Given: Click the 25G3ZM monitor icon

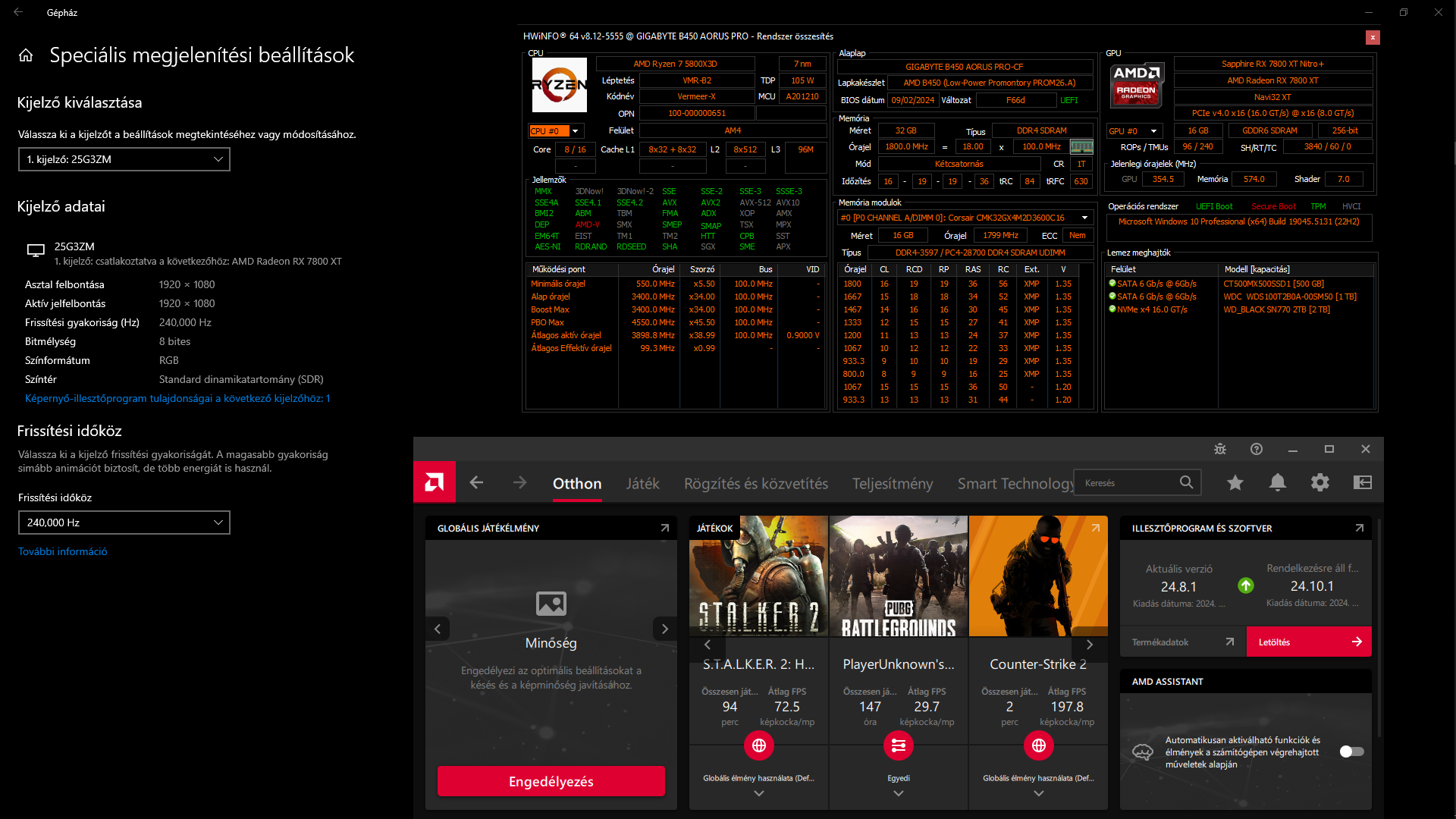Looking at the screenshot, I should click(x=36, y=251).
